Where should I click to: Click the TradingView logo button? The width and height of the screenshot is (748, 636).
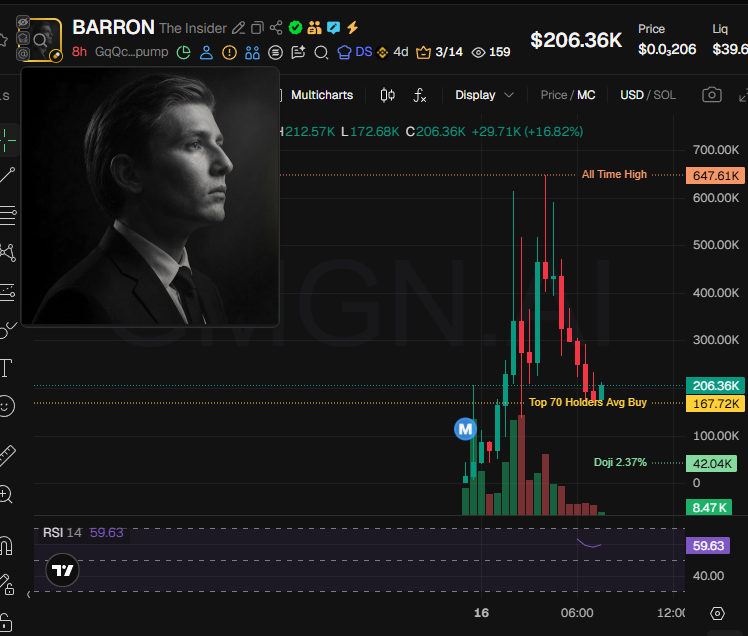[62, 570]
